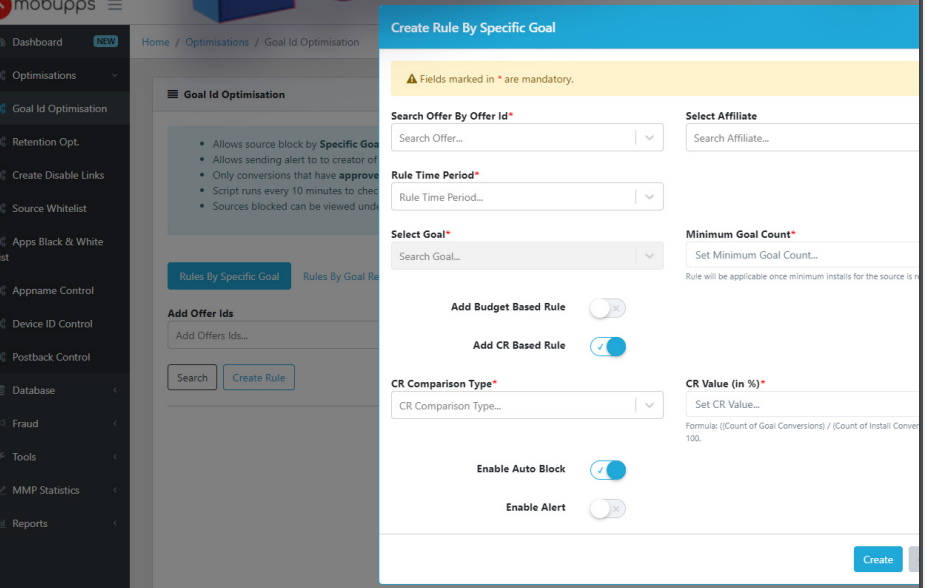Enable the Add Budget Based Rule toggle
Image resolution: width=925 pixels, height=588 pixels.
(x=608, y=308)
